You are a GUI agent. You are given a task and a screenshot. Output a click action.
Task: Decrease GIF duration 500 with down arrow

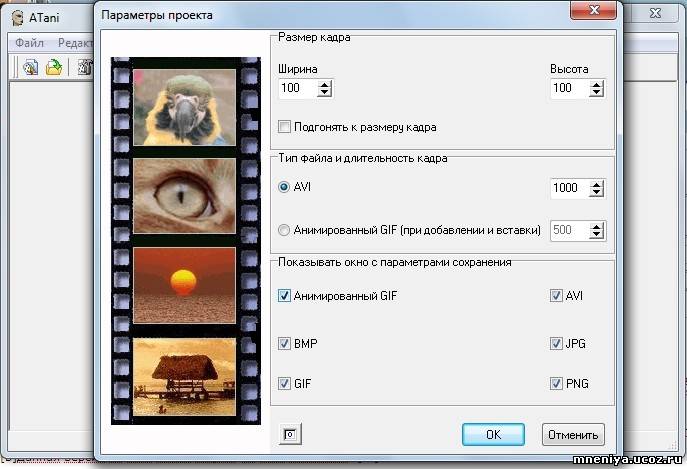pyautogui.click(x=596, y=235)
